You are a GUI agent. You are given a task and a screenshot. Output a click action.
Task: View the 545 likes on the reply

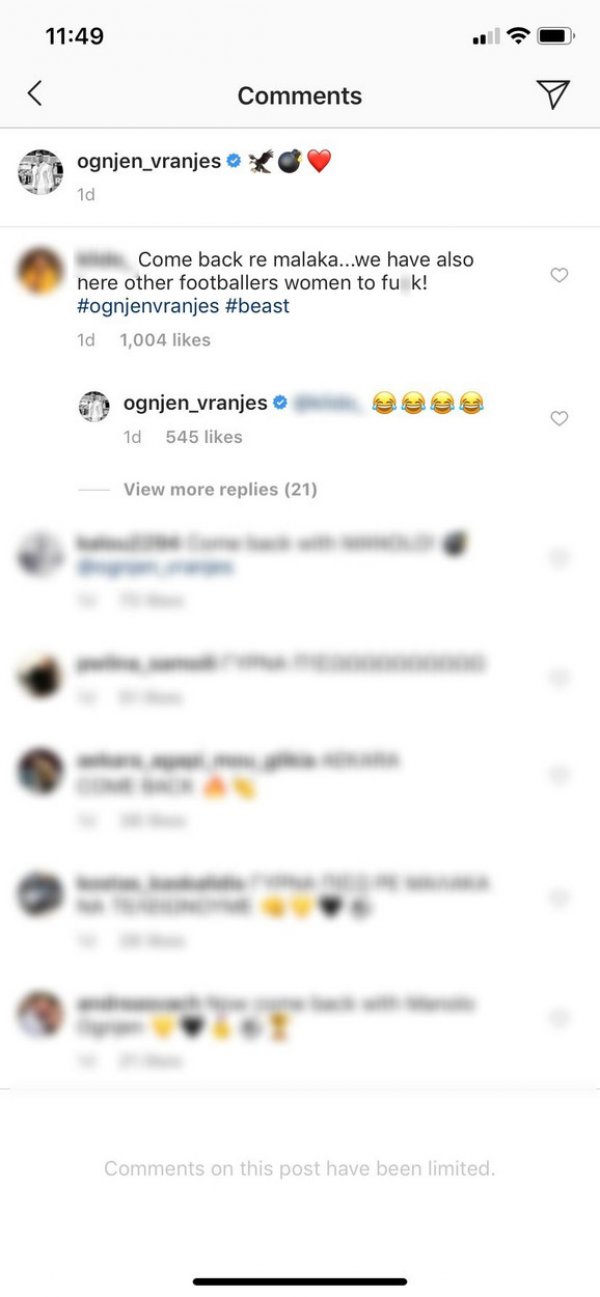[204, 437]
